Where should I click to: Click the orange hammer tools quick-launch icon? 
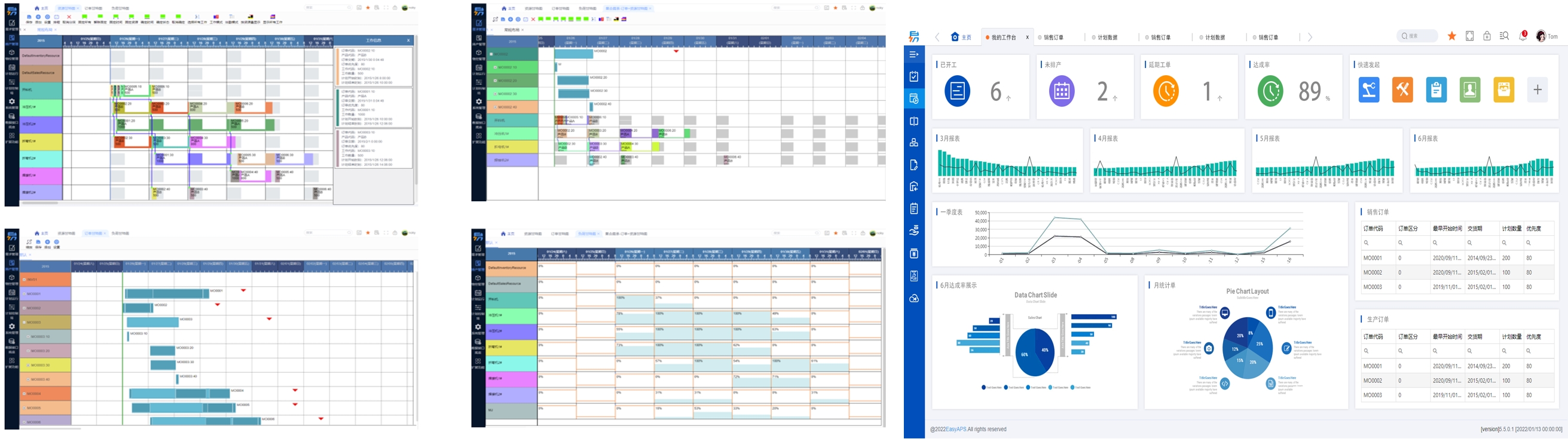coord(1402,90)
